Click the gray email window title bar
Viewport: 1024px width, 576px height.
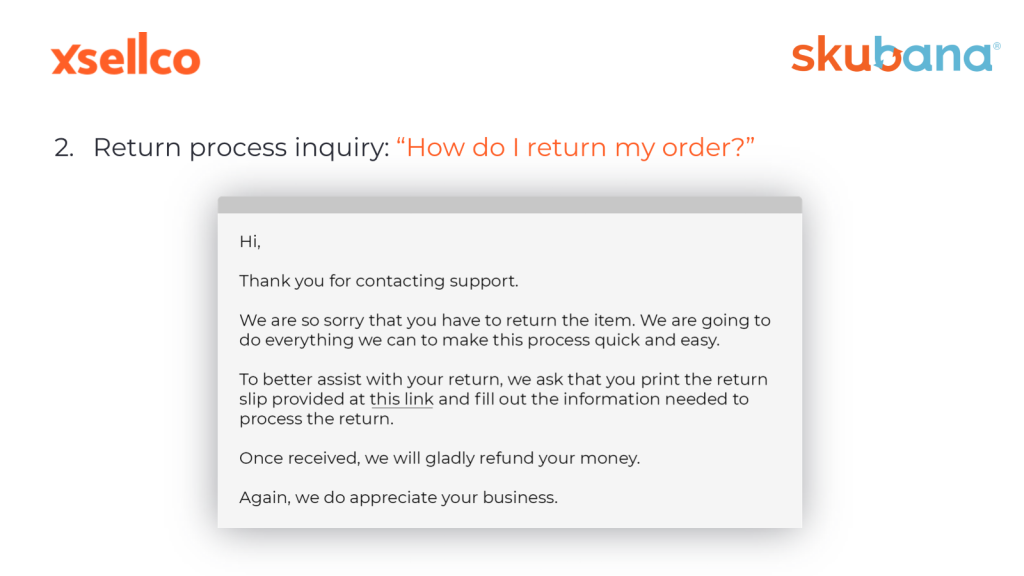coord(509,204)
